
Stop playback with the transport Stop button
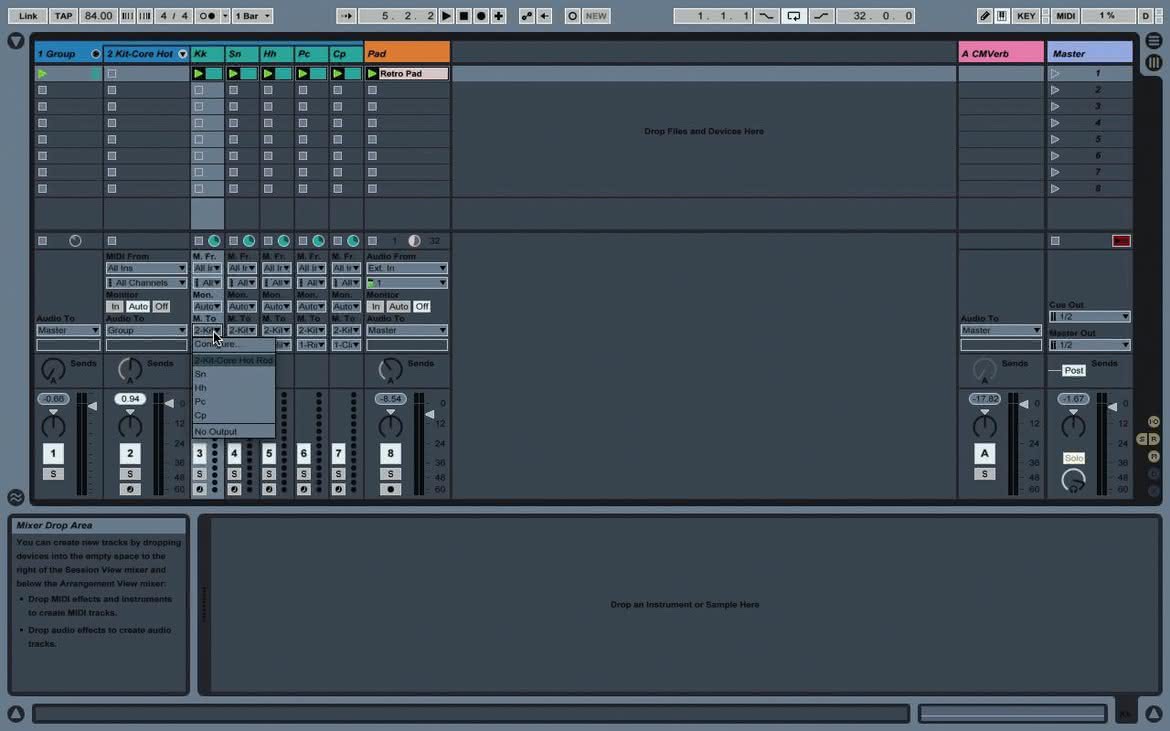[463, 16]
